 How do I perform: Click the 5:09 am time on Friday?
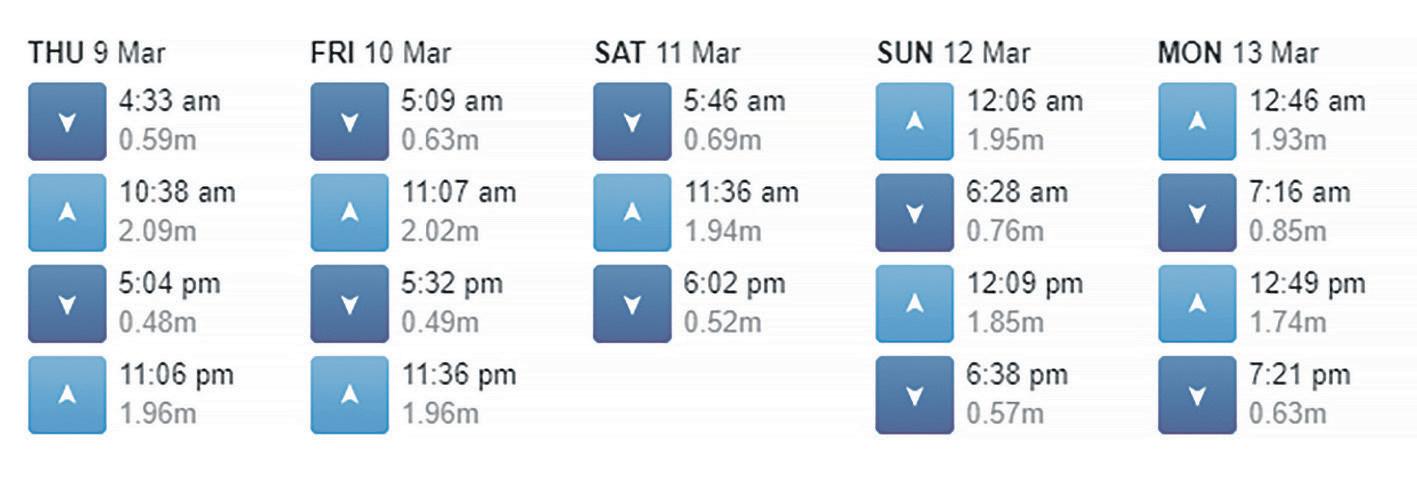tap(452, 101)
